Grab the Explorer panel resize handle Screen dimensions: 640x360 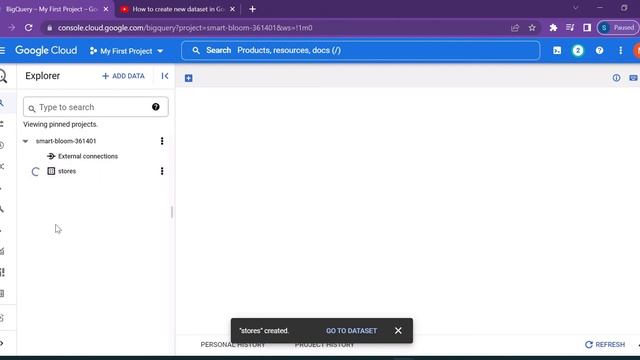[172, 212]
